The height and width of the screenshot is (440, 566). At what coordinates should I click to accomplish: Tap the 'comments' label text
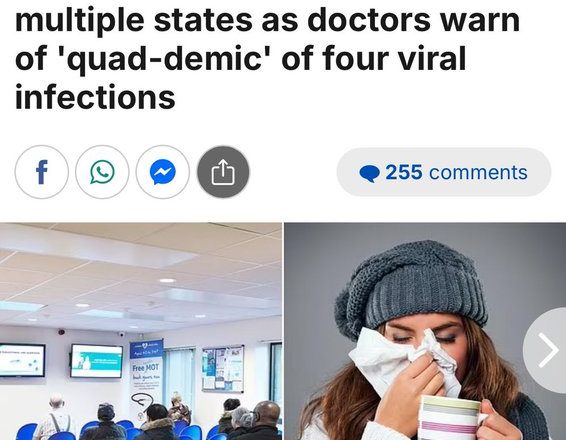click(x=478, y=172)
